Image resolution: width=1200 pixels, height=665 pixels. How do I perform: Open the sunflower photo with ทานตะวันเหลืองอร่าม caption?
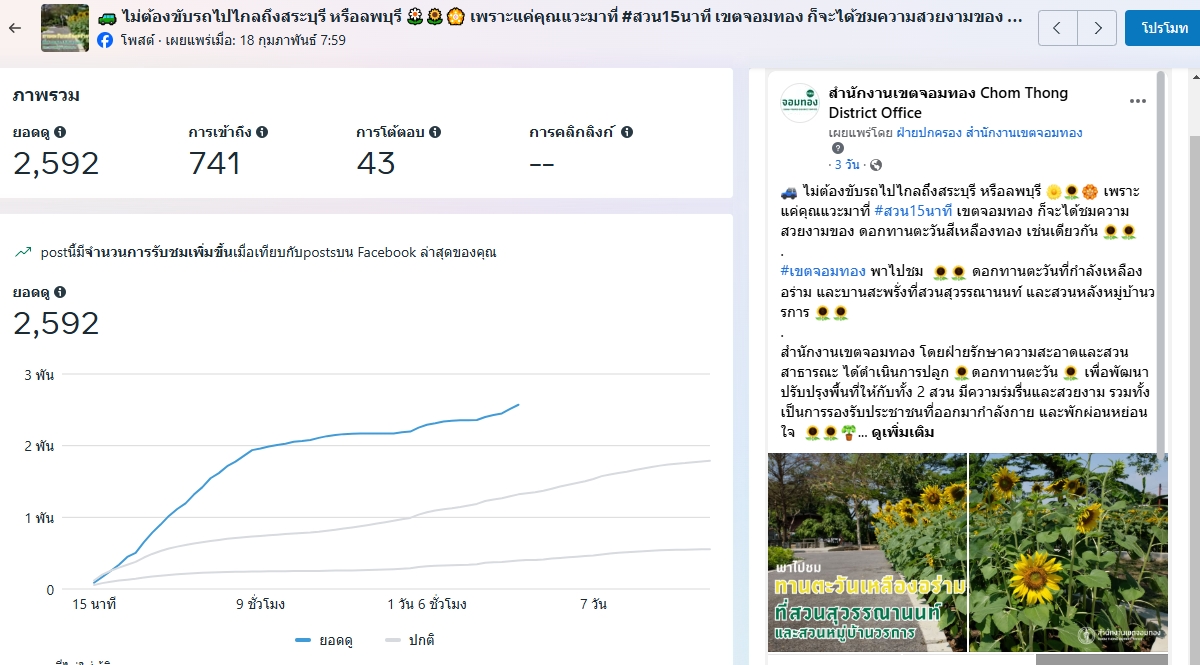click(x=867, y=553)
